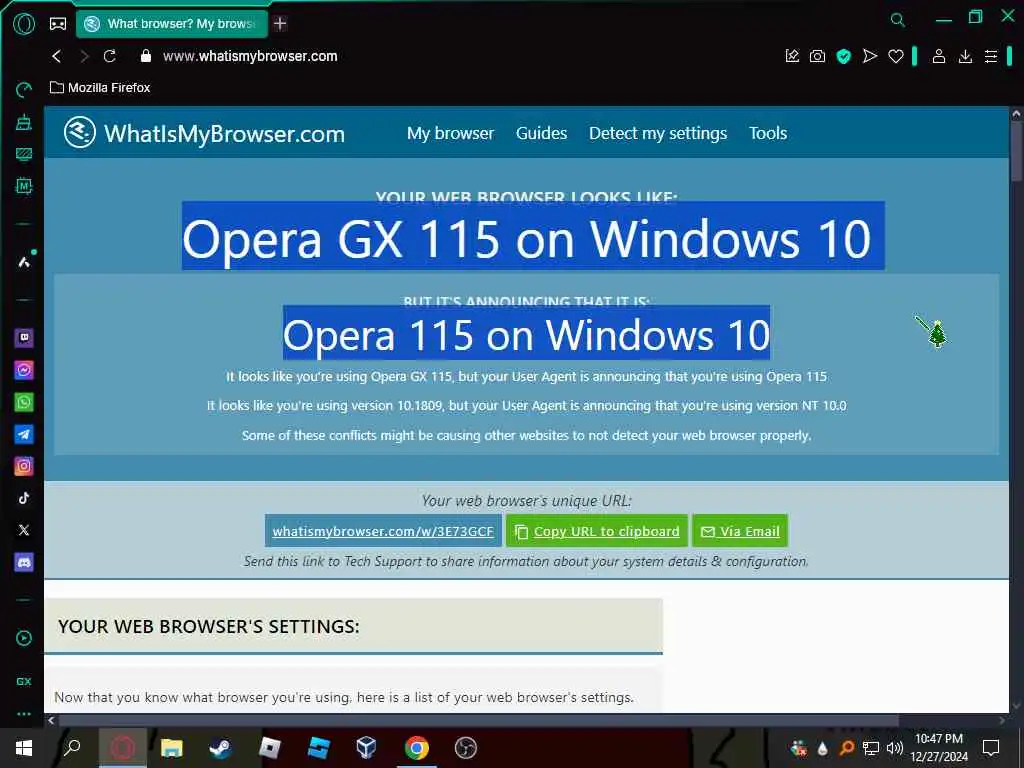The image size is (1024, 768).
Task: Open the profile account icon
Action: [938, 56]
